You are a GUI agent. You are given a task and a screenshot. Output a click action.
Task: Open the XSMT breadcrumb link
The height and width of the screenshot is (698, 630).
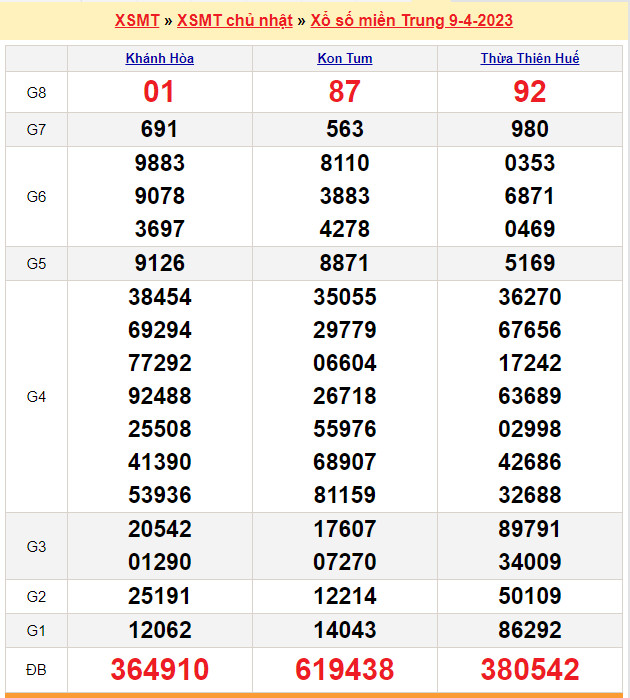(x=137, y=20)
